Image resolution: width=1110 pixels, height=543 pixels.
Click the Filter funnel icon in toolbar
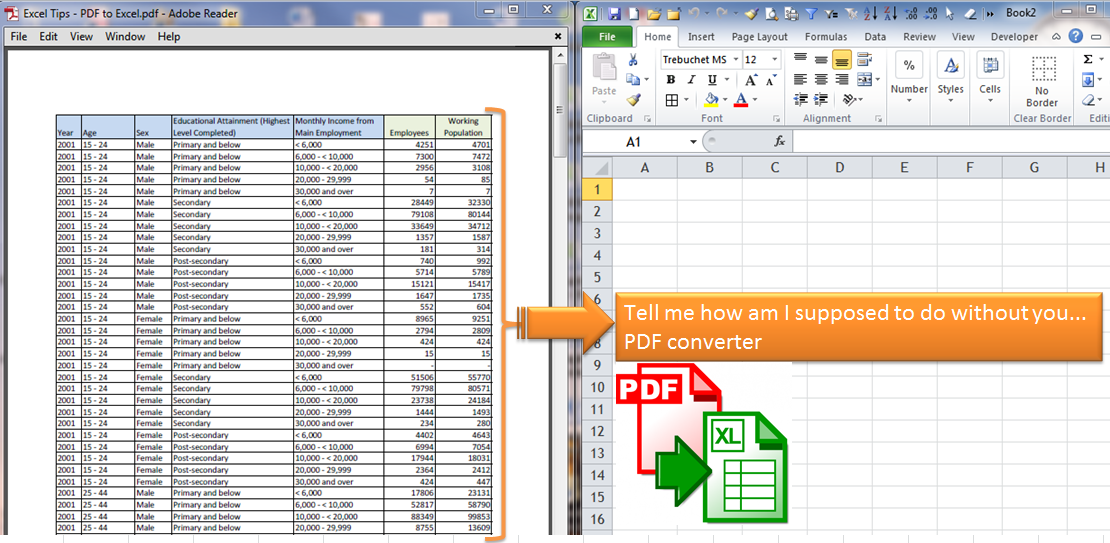[x=811, y=13]
